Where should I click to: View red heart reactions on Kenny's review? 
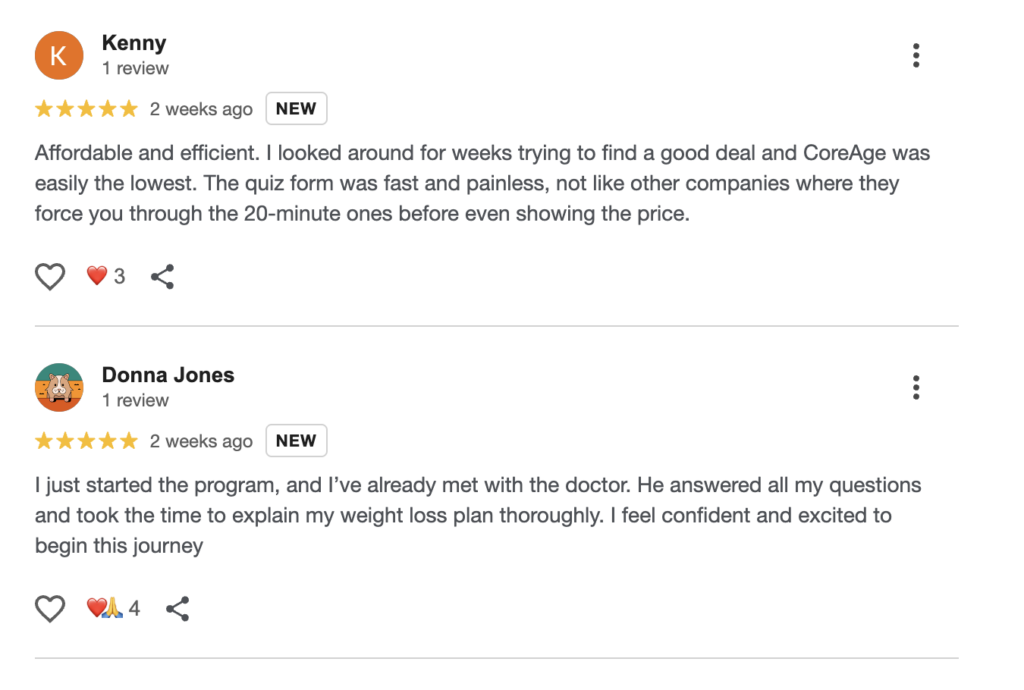pos(105,277)
